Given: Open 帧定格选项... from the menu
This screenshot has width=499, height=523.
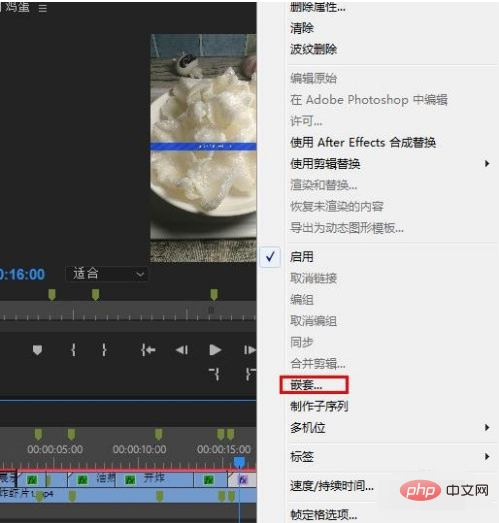Looking at the screenshot, I should click(x=324, y=515).
